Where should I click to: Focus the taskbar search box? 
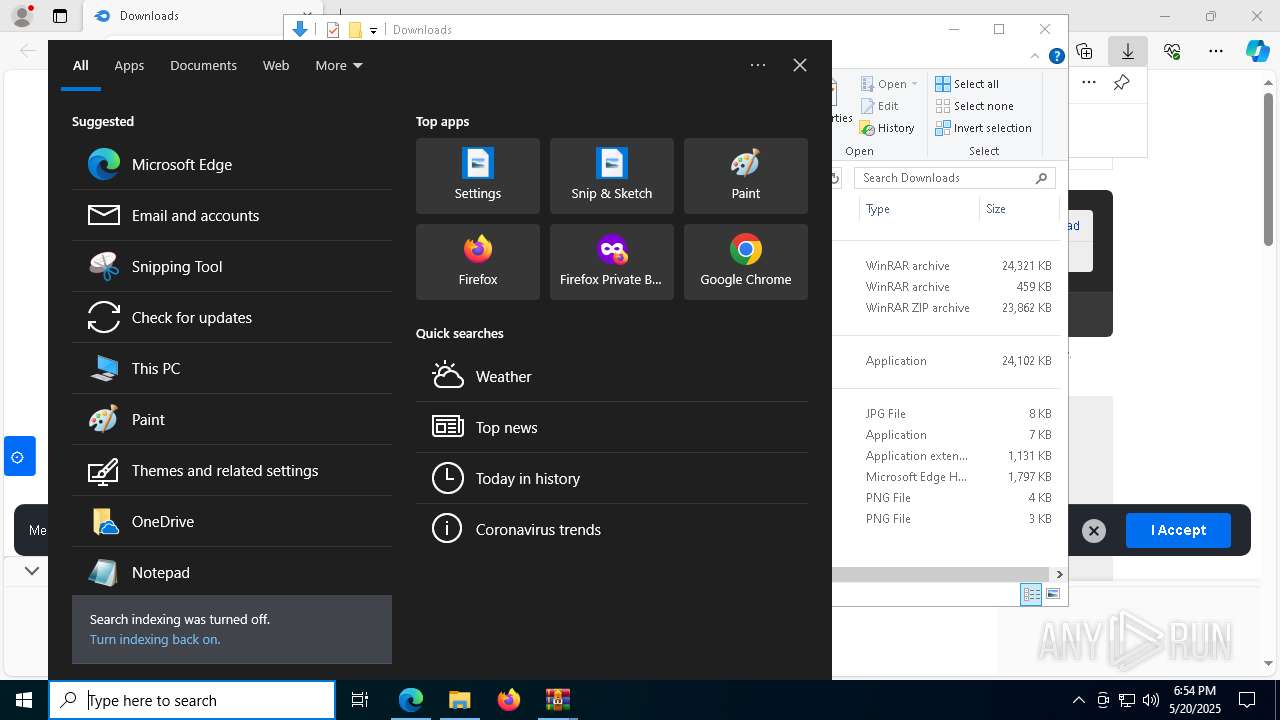[192, 700]
